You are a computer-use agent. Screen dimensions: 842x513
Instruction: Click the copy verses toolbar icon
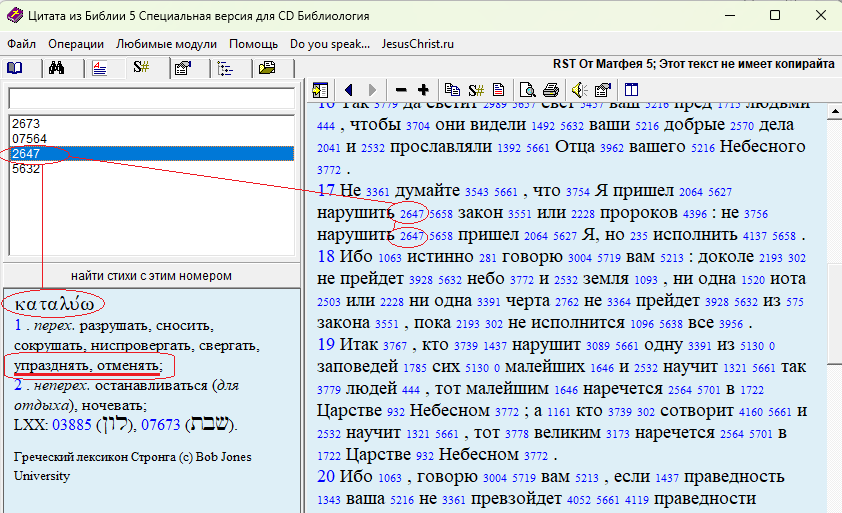click(453, 90)
